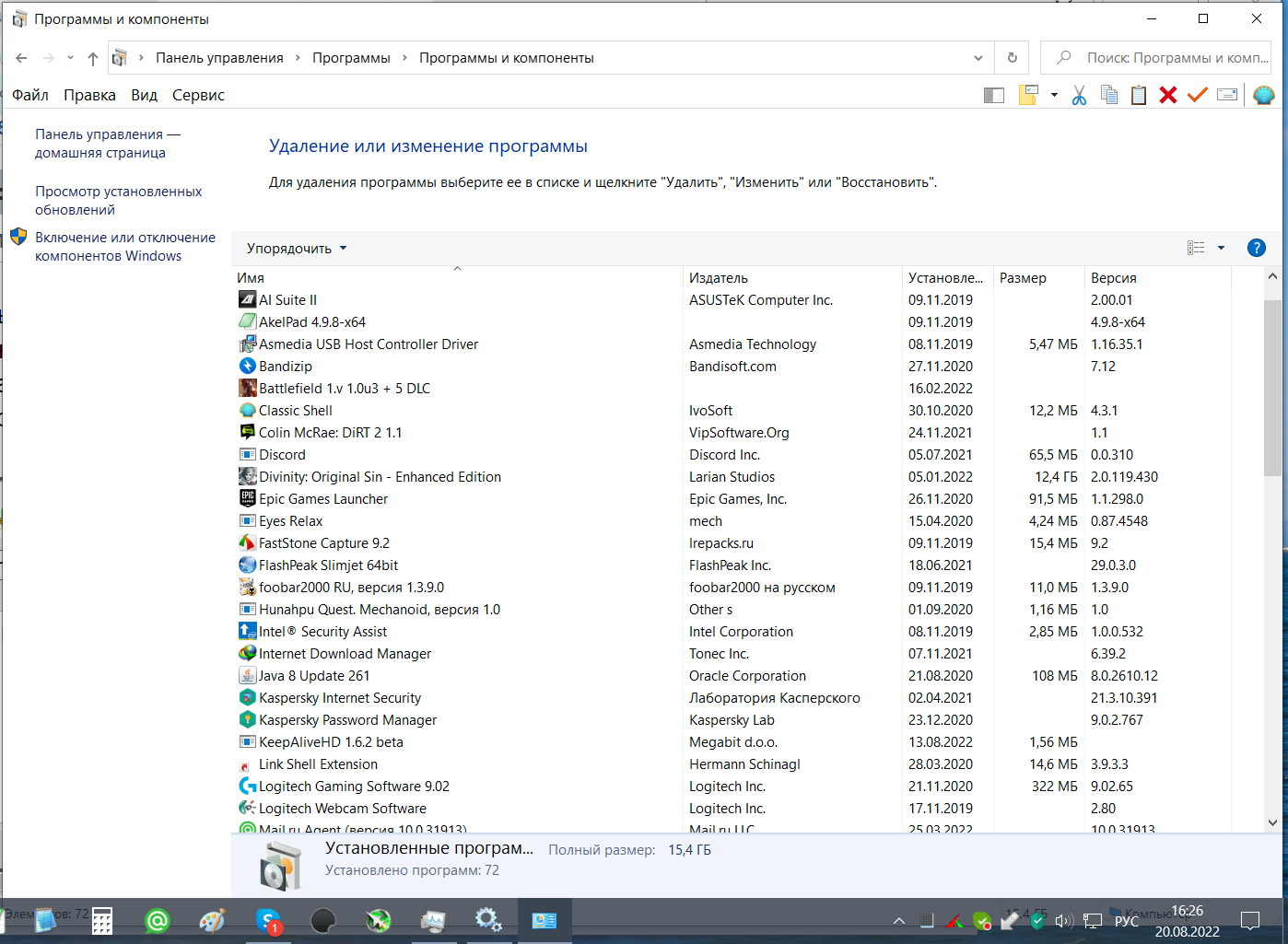The image size is (1288, 944).
Task: Select Kaspersky Password Manager entry
Action: [733, 719]
